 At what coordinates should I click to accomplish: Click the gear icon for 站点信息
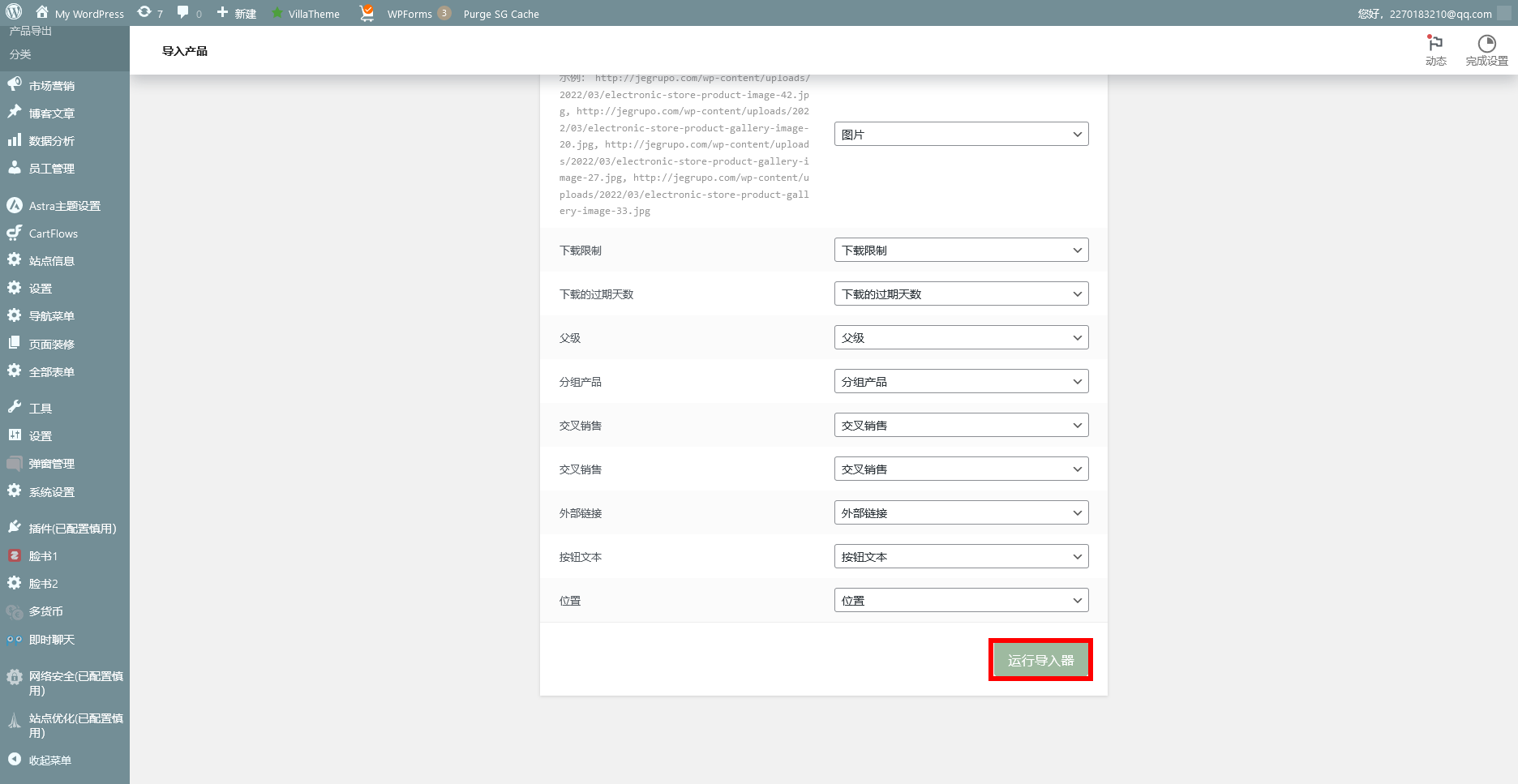pos(15,260)
